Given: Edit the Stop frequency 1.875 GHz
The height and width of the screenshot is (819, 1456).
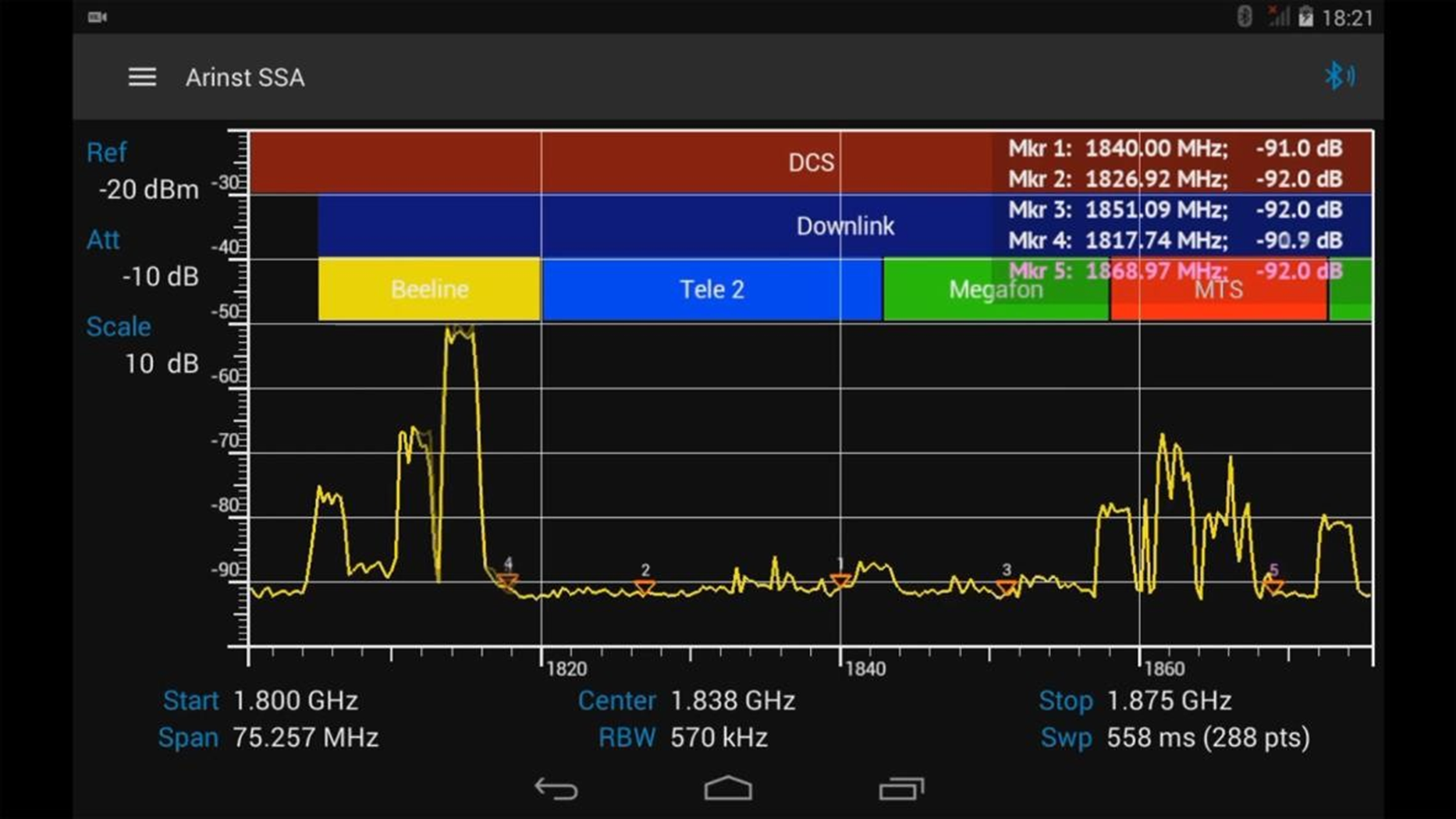Looking at the screenshot, I should tap(1168, 700).
